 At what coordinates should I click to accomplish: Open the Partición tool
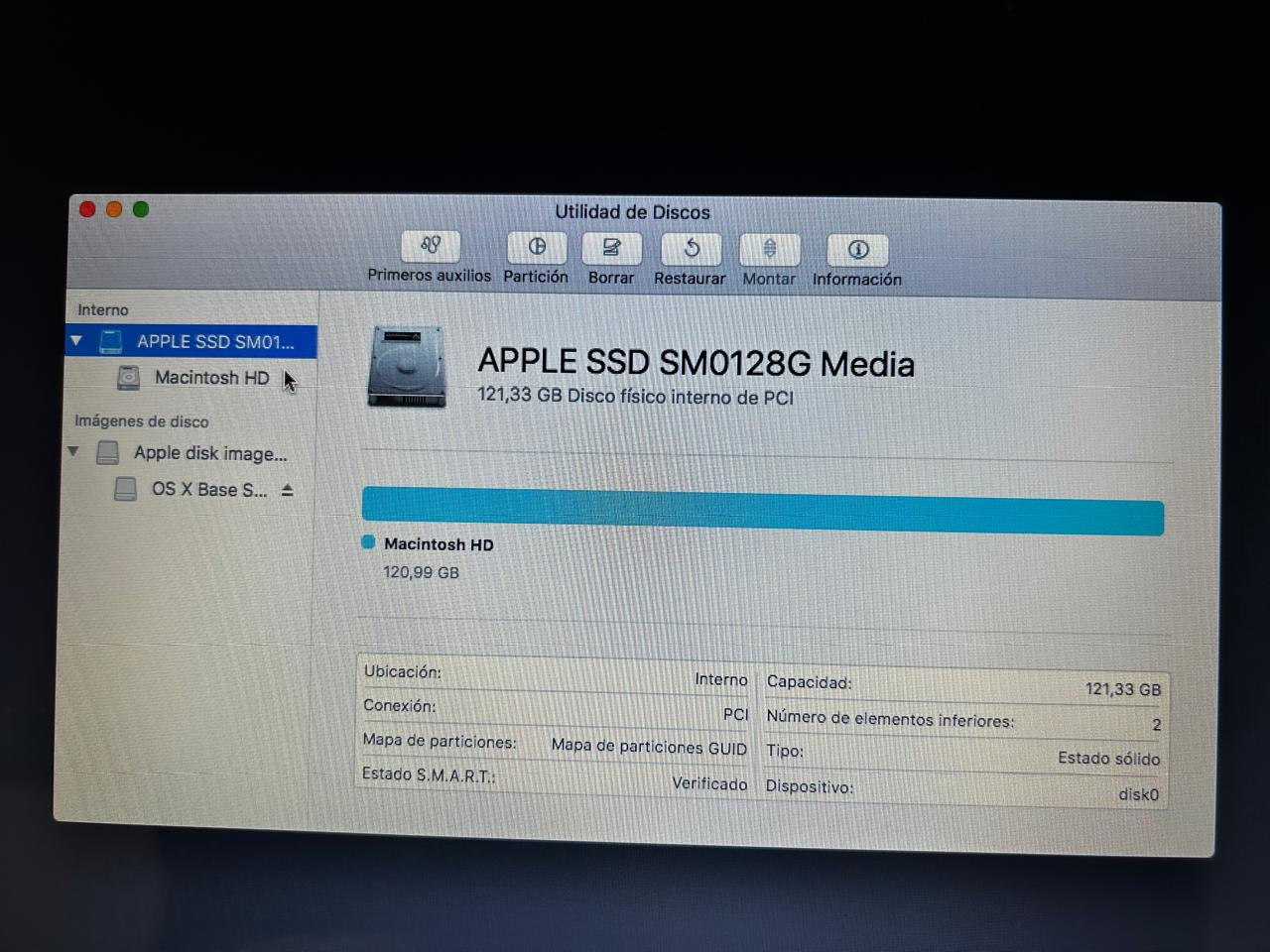537,247
